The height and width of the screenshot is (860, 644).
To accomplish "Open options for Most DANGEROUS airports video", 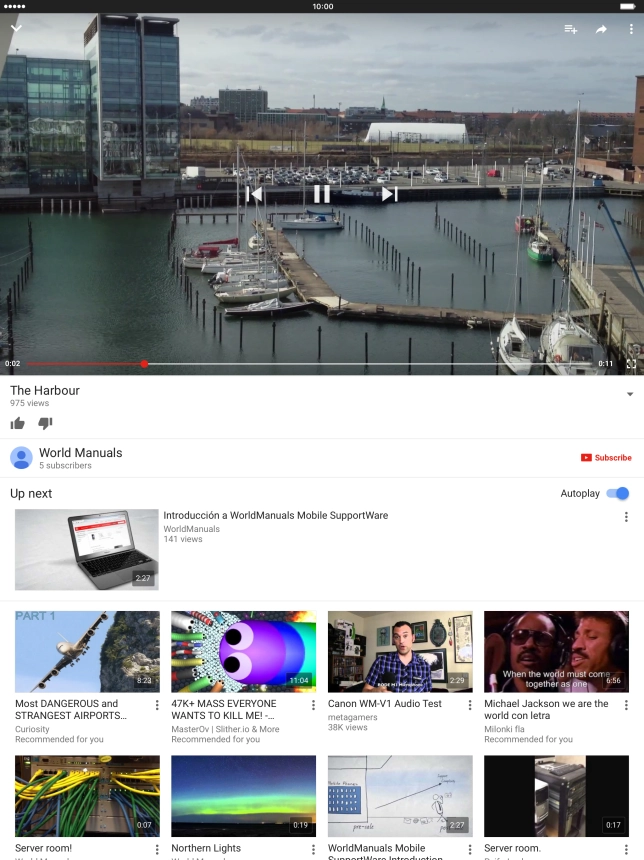I will [157, 705].
